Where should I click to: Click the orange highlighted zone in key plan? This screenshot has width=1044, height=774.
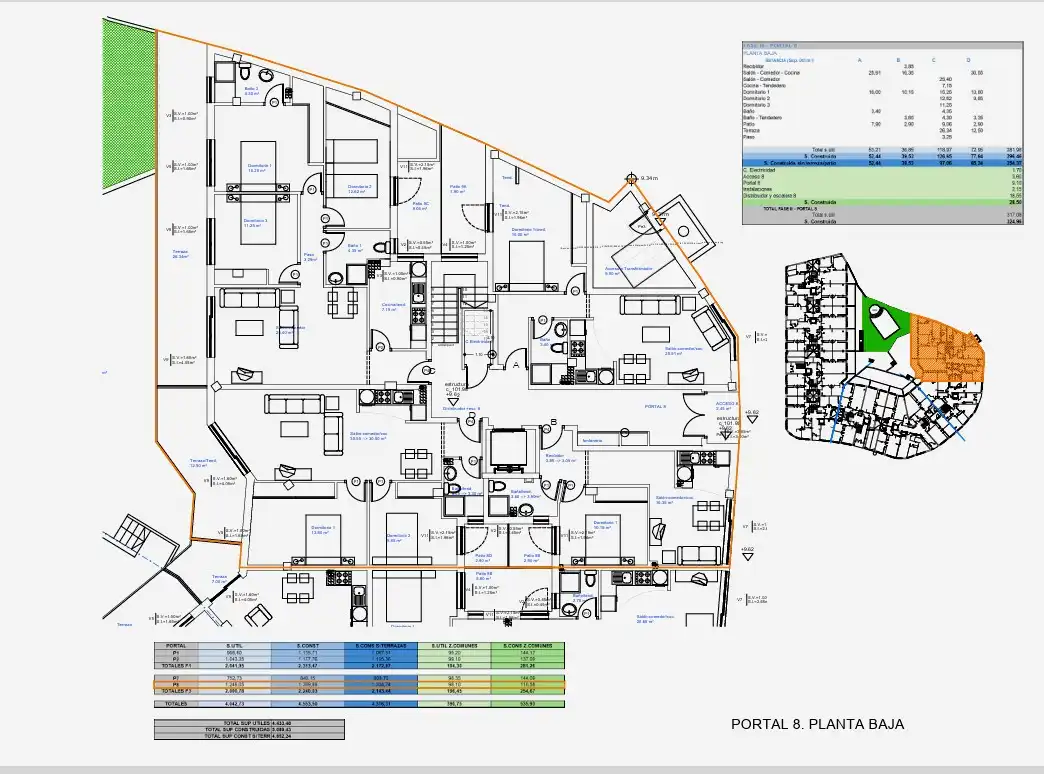[x=945, y=348]
